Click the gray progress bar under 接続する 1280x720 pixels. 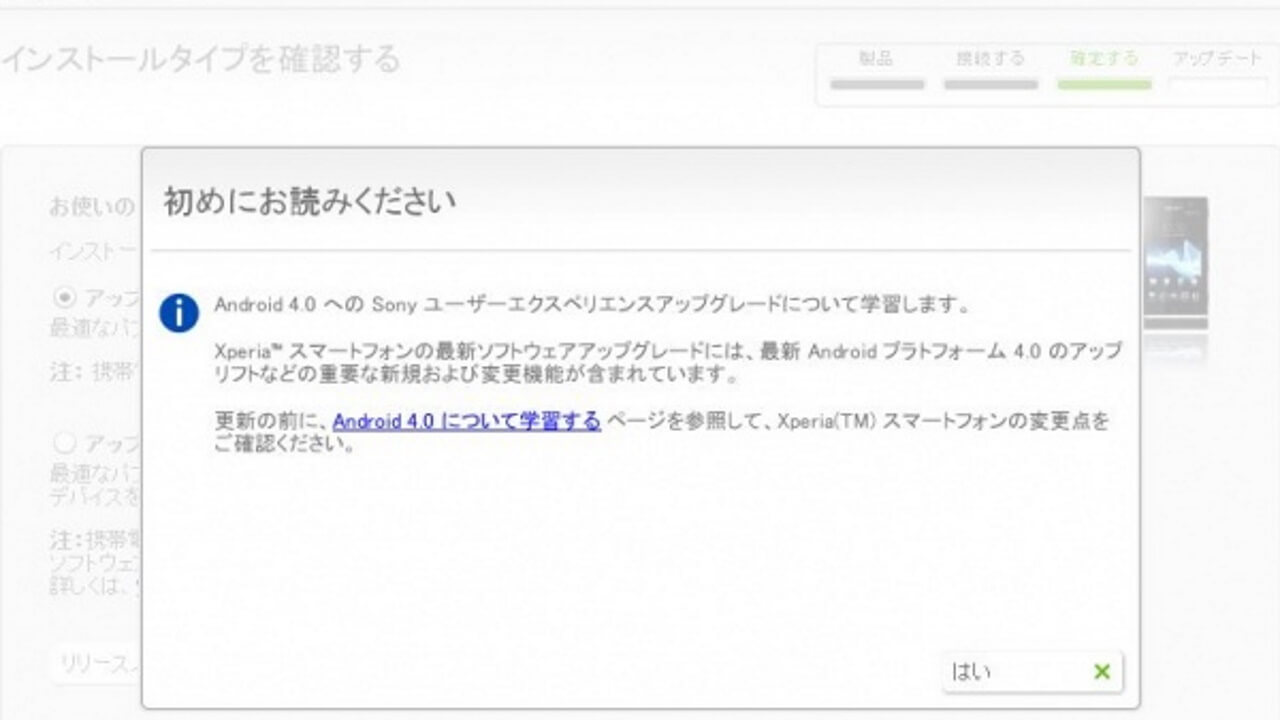coord(990,85)
